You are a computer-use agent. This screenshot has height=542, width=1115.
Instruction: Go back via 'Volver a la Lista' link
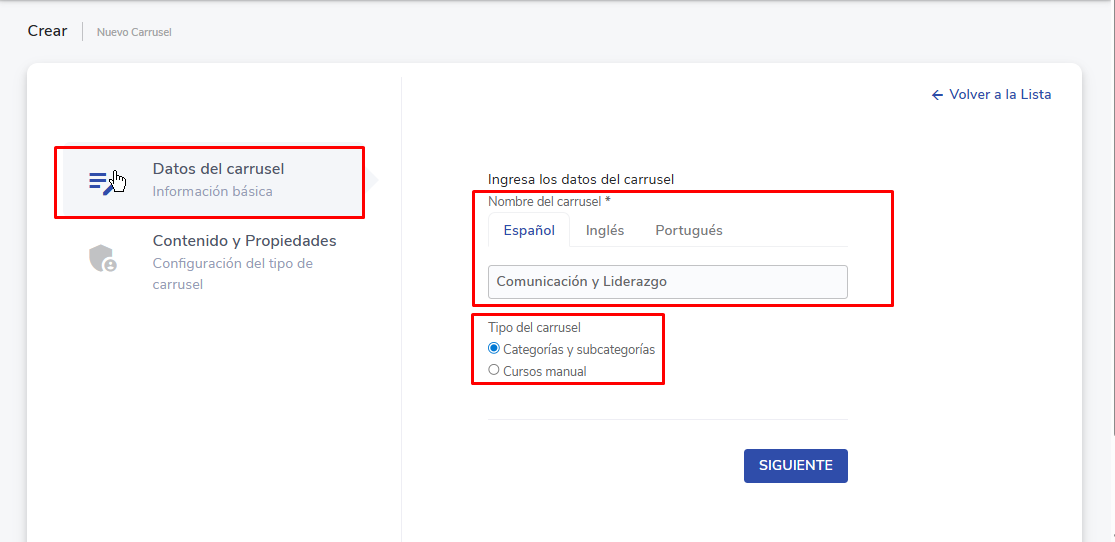[1000, 95]
